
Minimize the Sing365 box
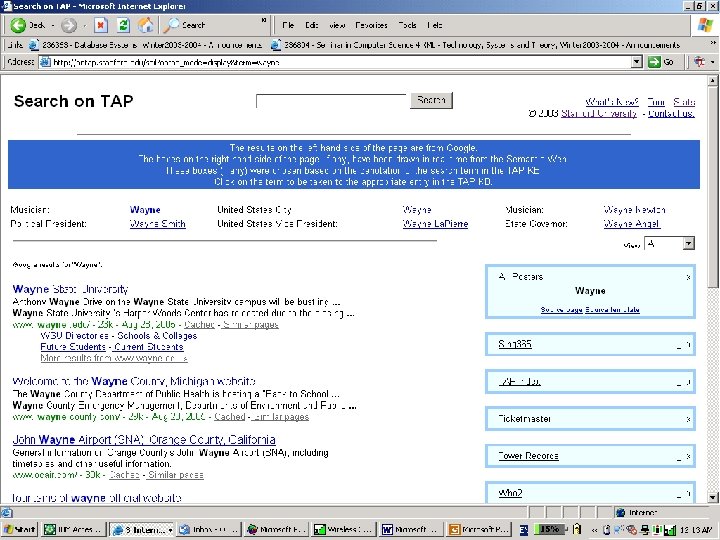(x=679, y=345)
